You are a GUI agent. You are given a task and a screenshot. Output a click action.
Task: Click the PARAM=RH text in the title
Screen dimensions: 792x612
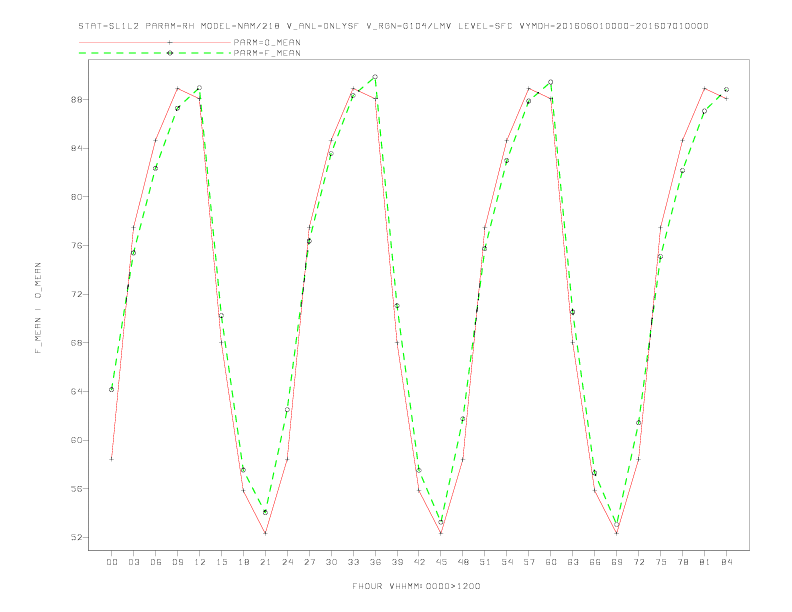click(170, 26)
